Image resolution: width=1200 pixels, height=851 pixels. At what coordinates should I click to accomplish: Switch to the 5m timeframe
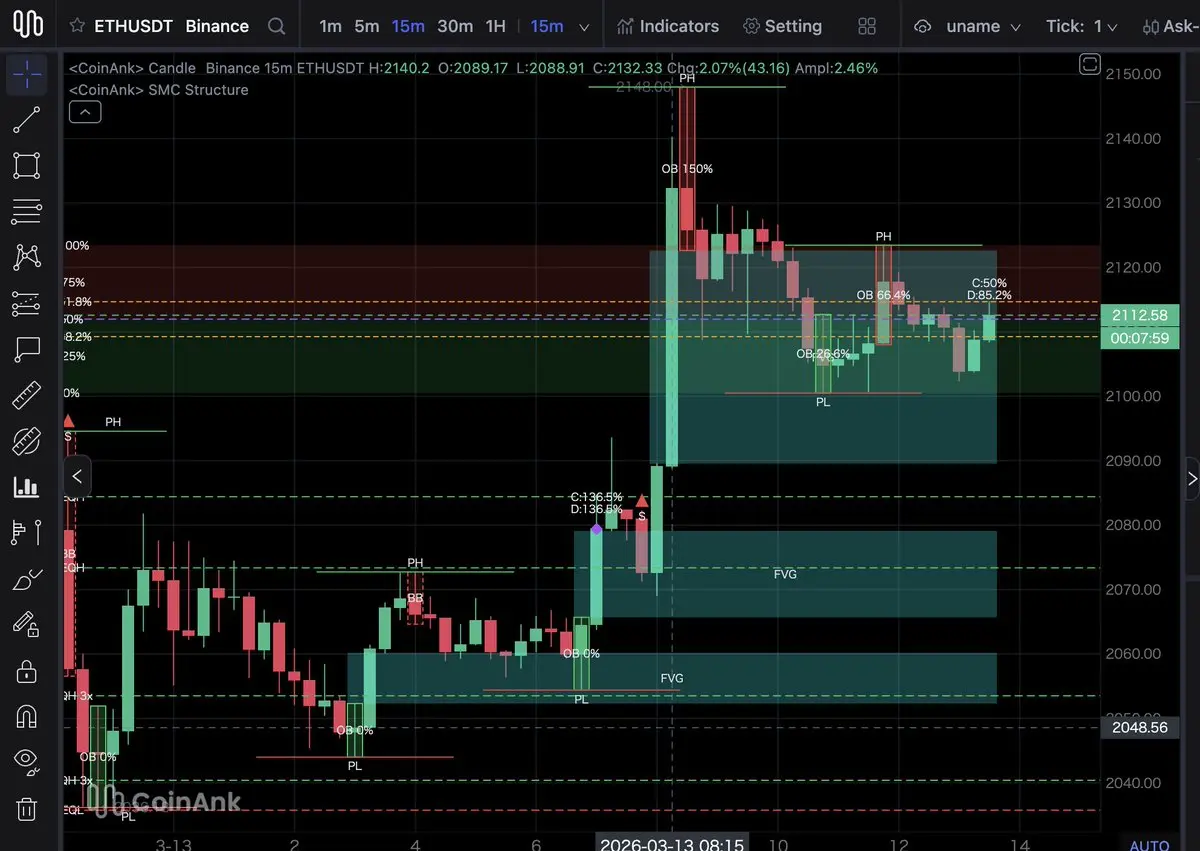click(366, 26)
